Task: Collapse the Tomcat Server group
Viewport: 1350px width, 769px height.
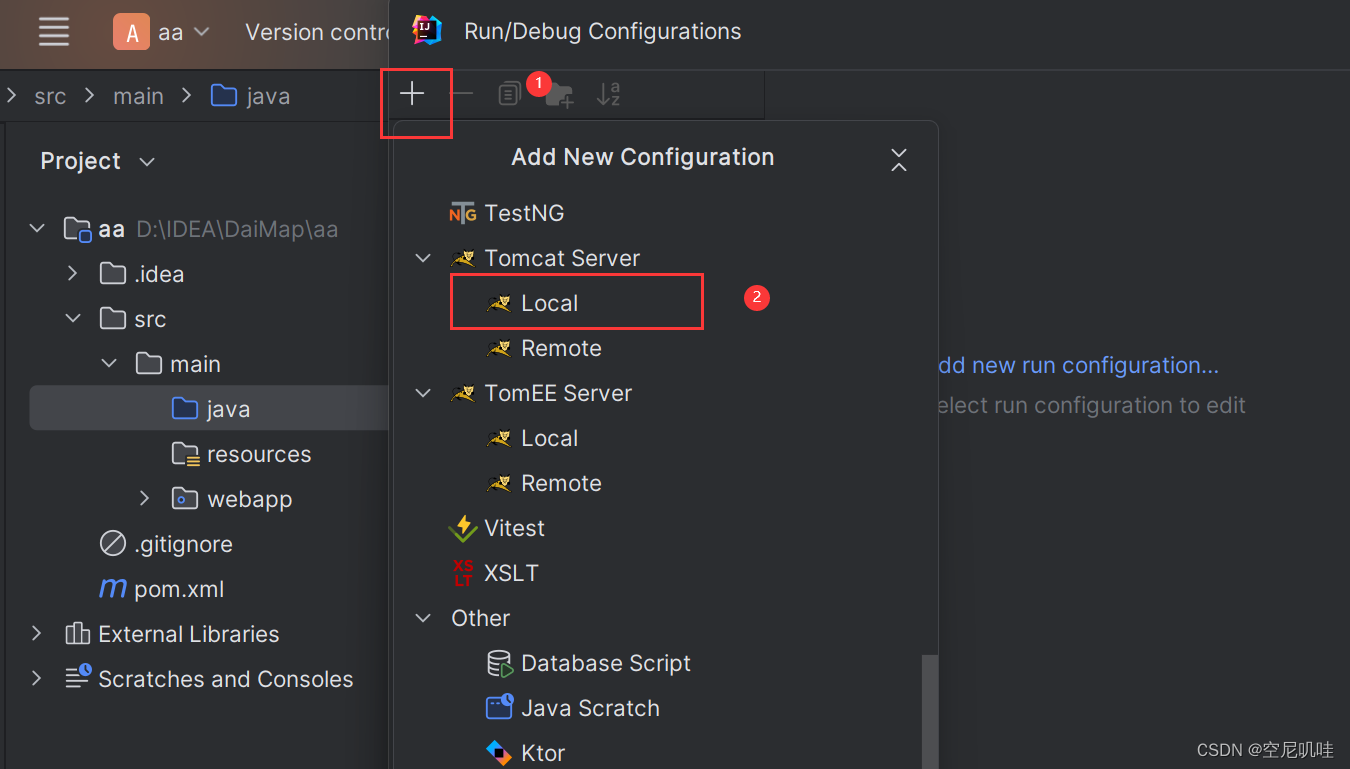Action: click(422, 257)
